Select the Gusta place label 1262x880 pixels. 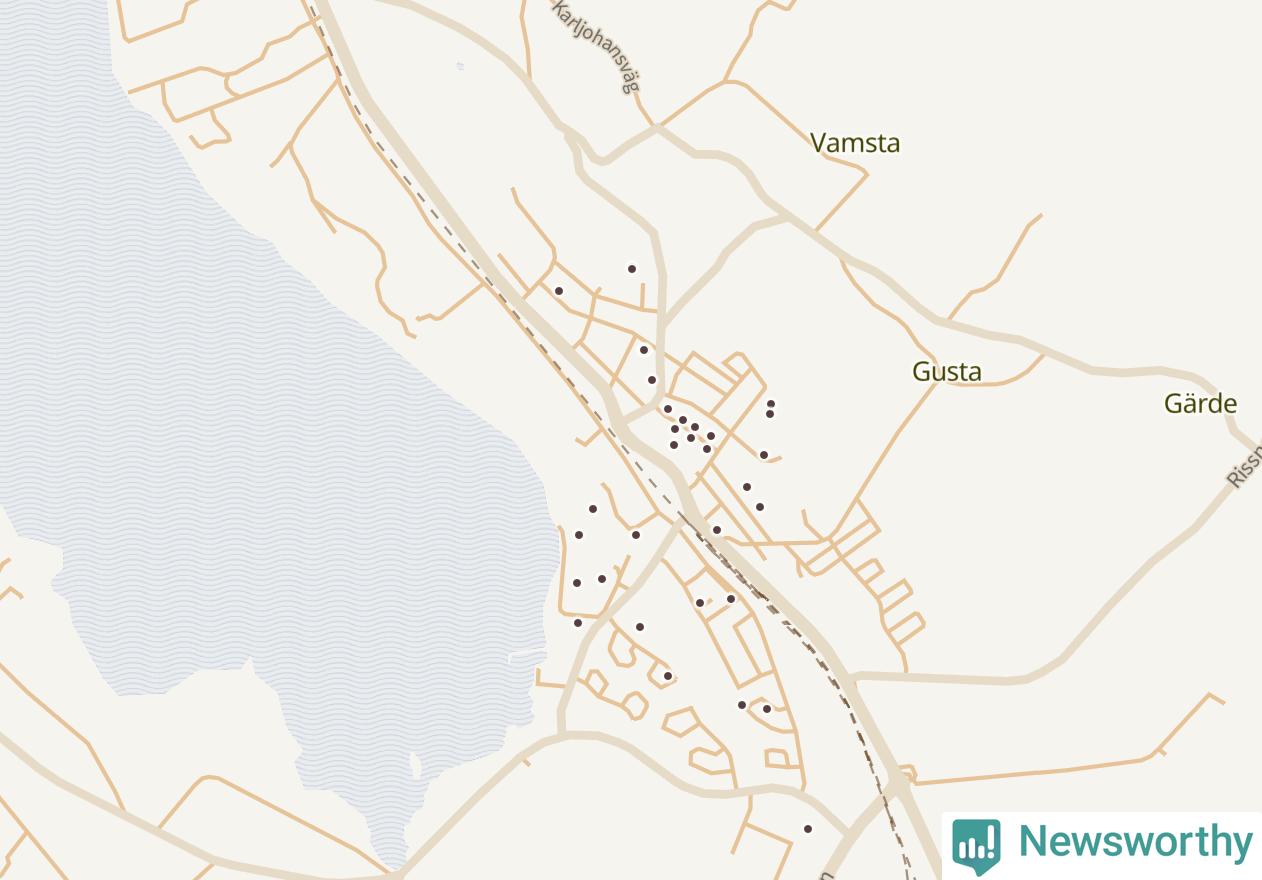(x=947, y=371)
